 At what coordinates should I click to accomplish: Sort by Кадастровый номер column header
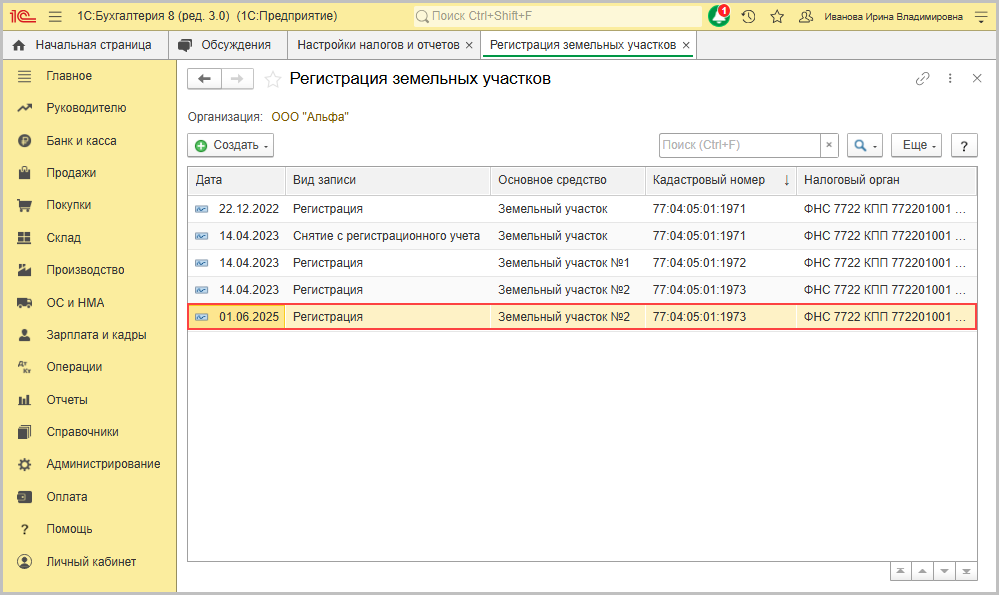[x=721, y=180]
